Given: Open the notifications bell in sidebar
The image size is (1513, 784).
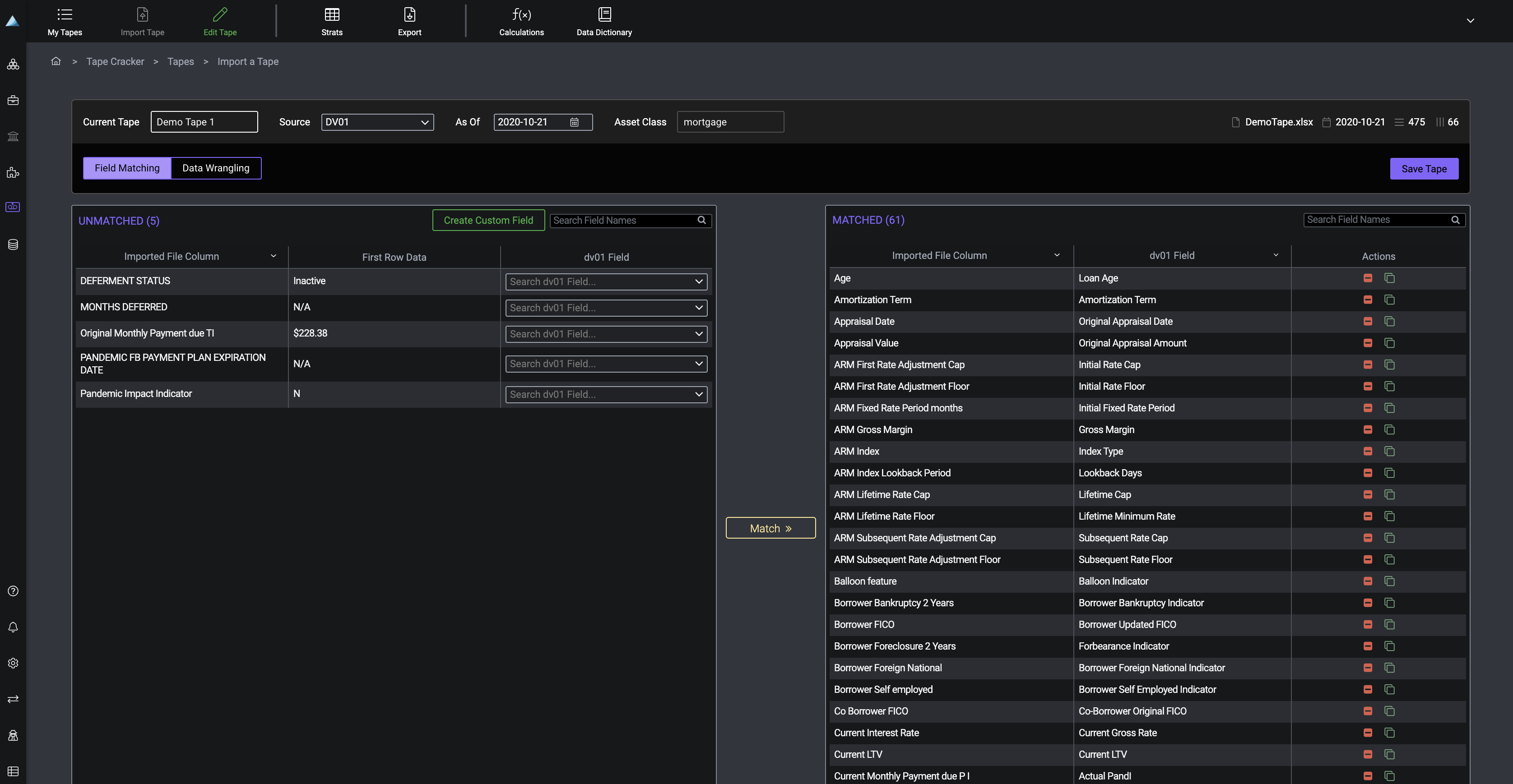Looking at the screenshot, I should tap(13, 627).
